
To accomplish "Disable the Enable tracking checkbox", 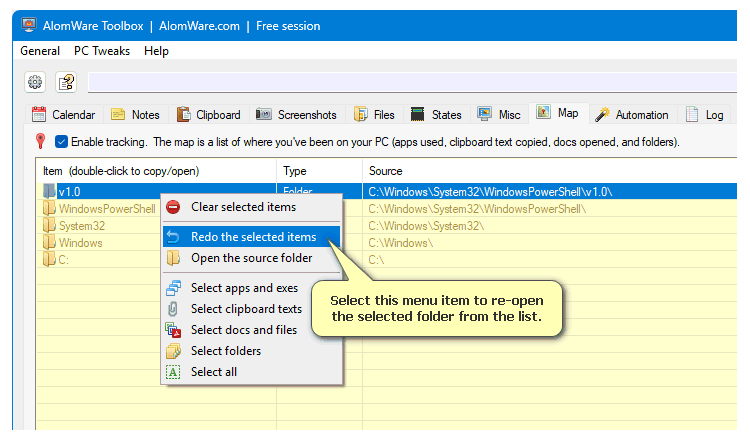I will pos(62,142).
